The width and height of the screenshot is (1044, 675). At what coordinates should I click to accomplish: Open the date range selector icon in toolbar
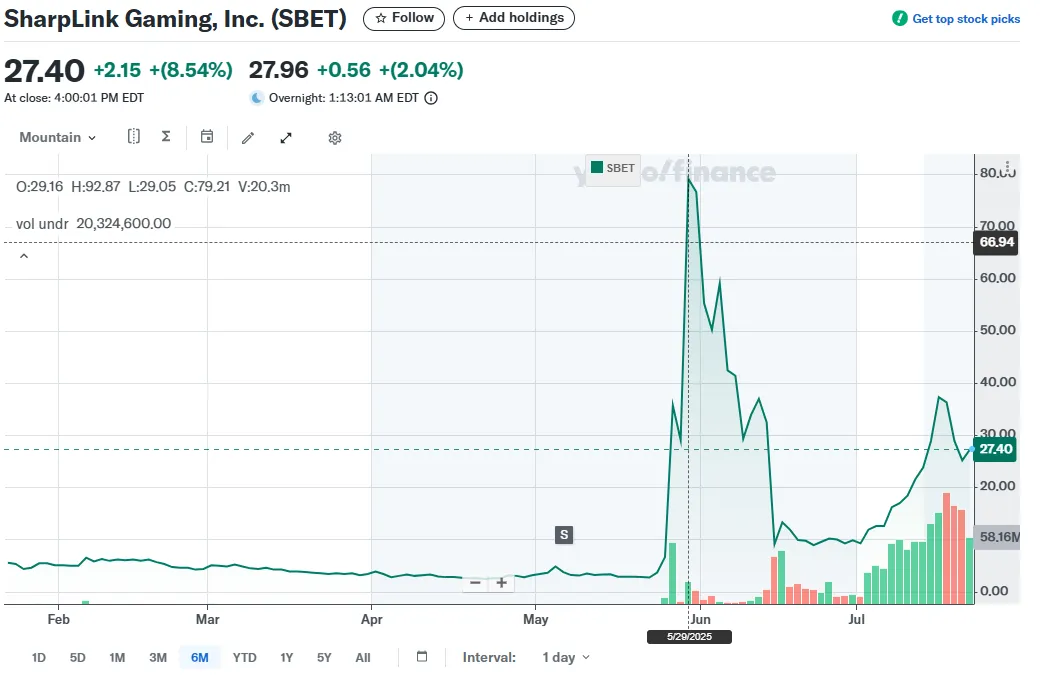point(134,137)
